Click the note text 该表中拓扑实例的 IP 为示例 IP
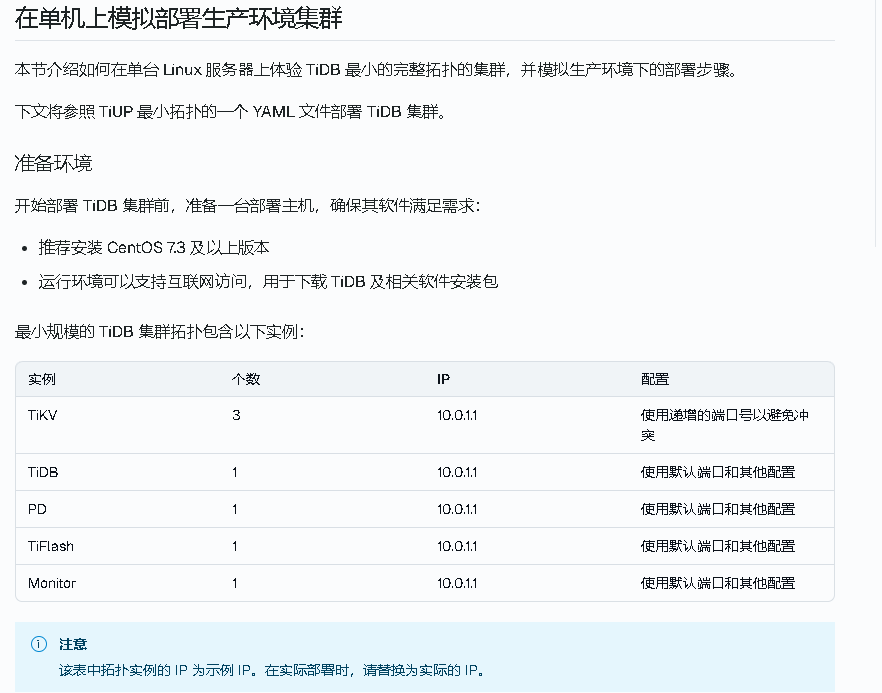This screenshot has width=882, height=693. pyautogui.click(x=155, y=670)
